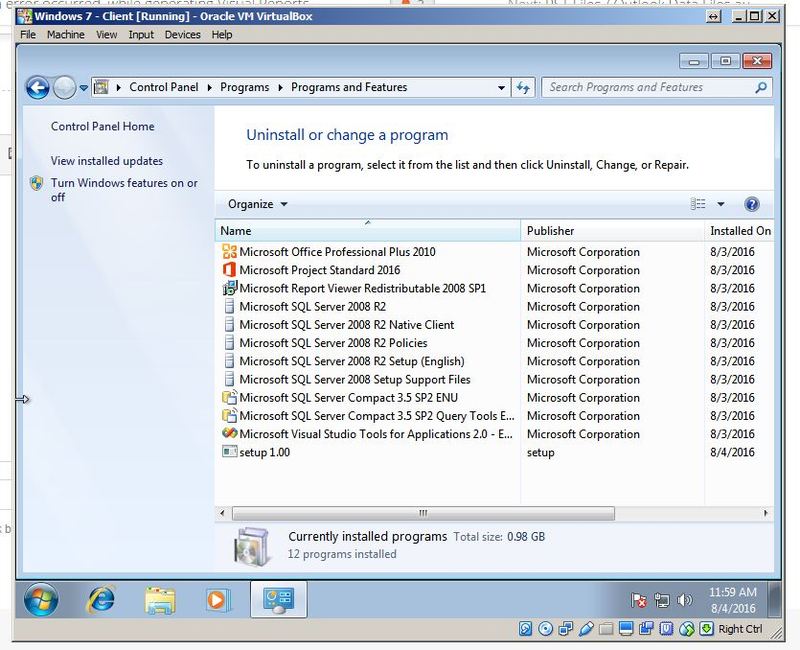Screen dimensions: 800x650
Task: Open the Help question mark icon
Action: coord(752,204)
